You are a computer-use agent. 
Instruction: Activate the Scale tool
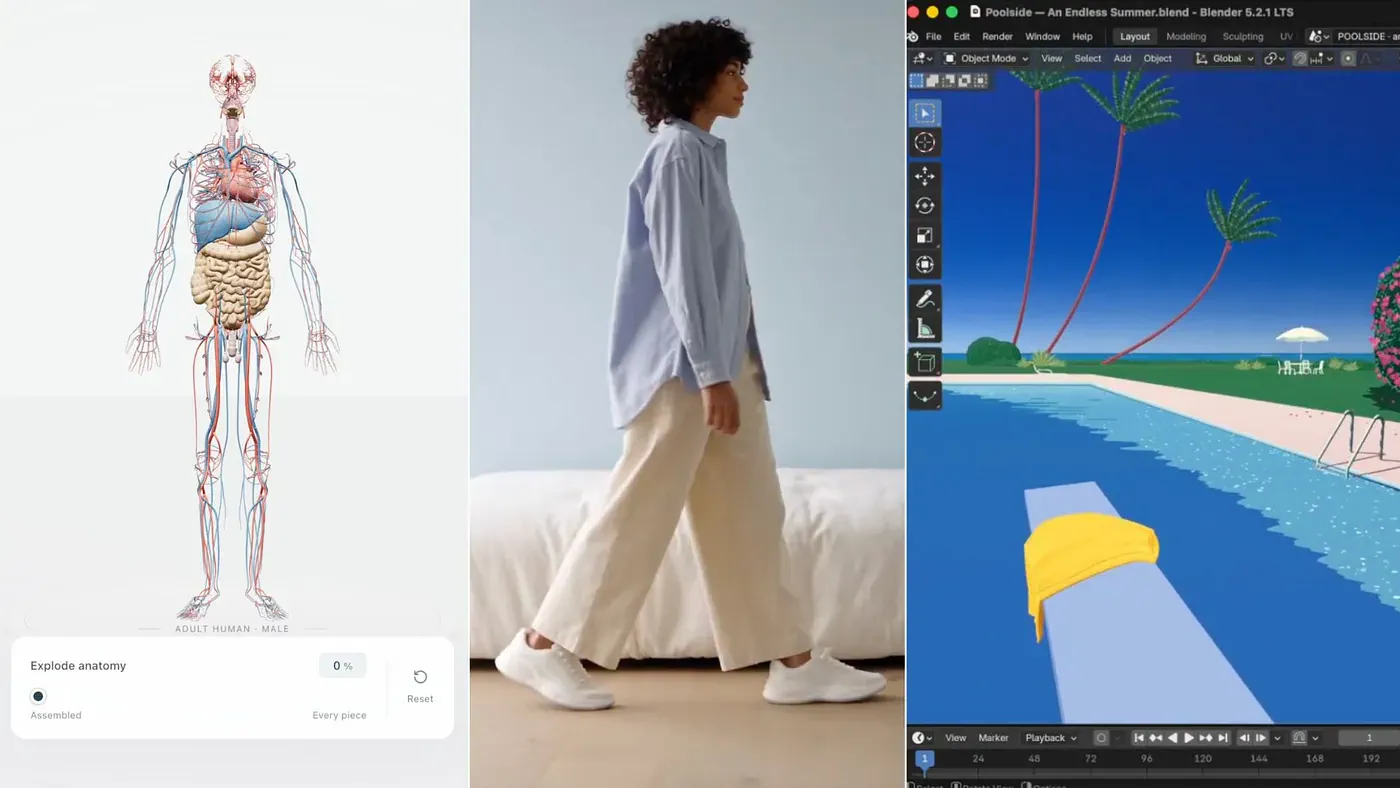pos(925,236)
